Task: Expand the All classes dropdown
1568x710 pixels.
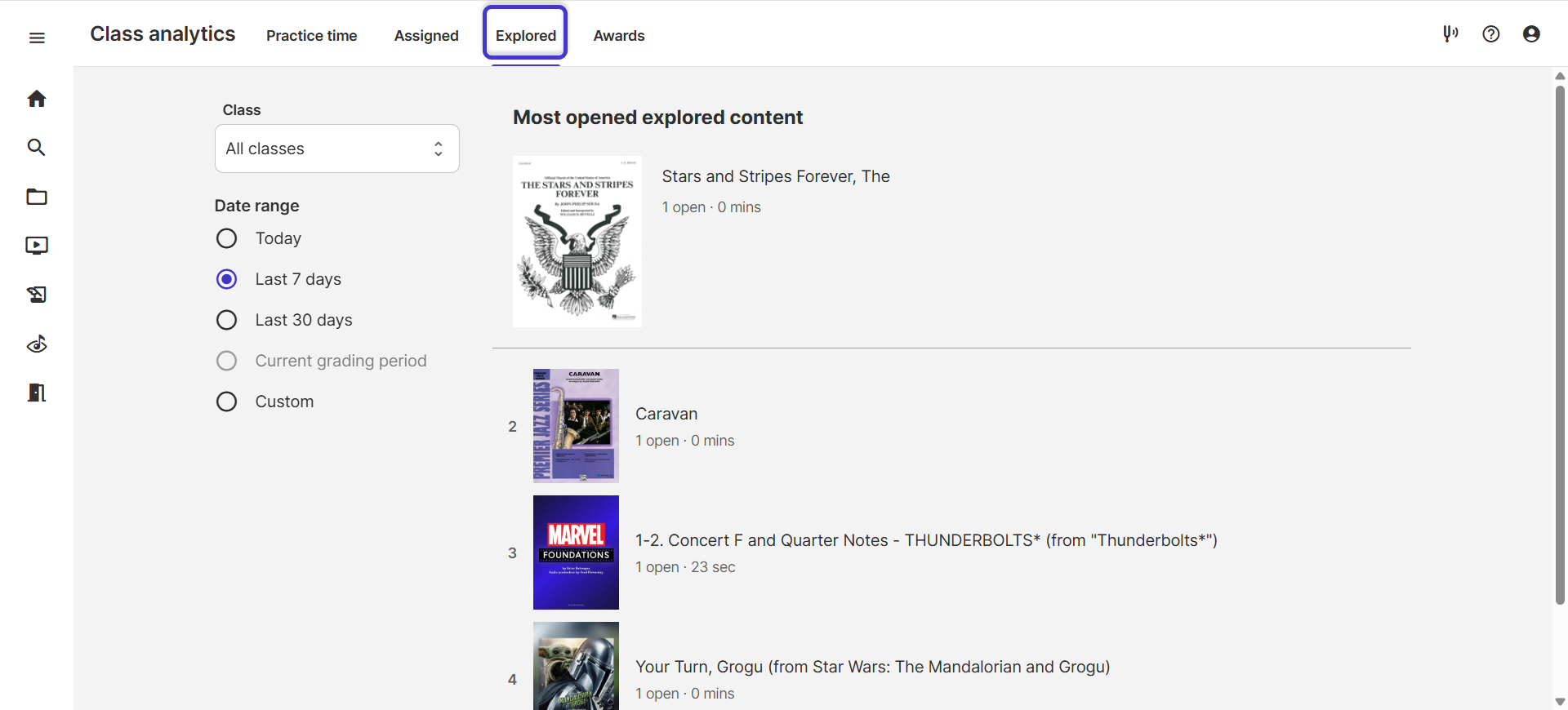Action: coord(336,149)
